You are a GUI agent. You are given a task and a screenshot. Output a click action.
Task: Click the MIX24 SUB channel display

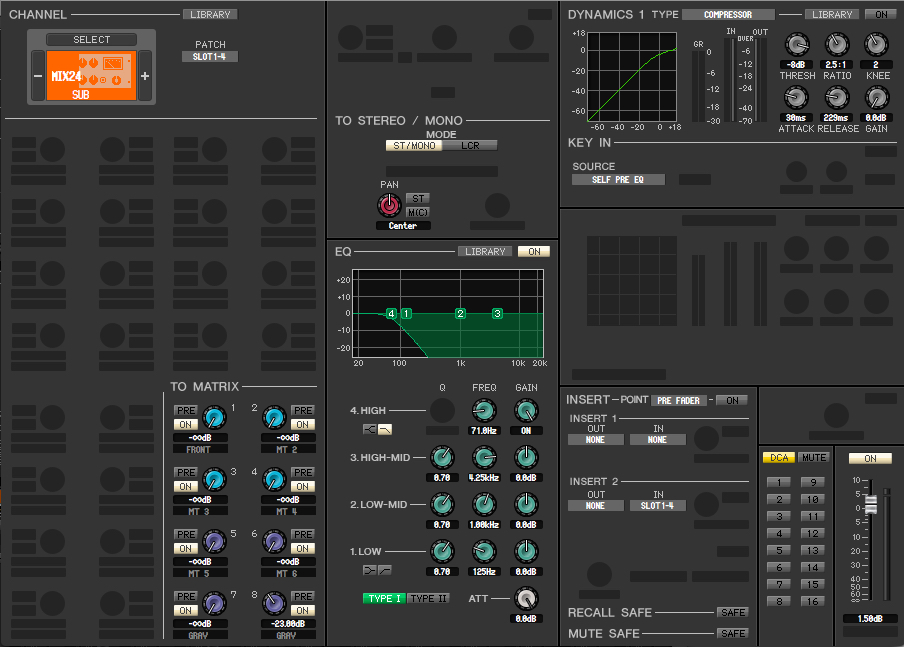[x=91, y=76]
